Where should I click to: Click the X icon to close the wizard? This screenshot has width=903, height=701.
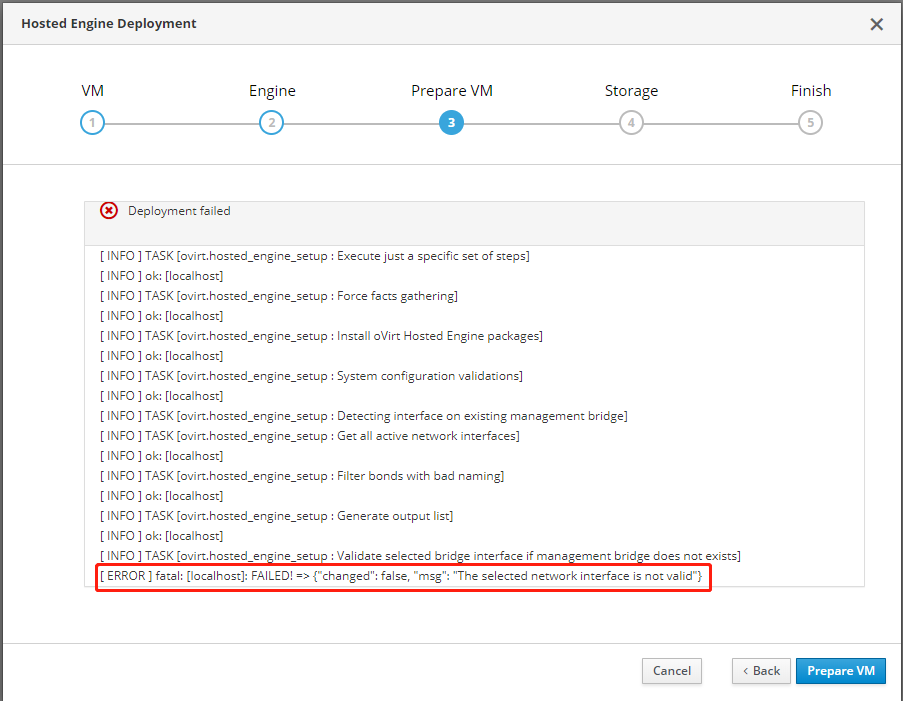[877, 24]
